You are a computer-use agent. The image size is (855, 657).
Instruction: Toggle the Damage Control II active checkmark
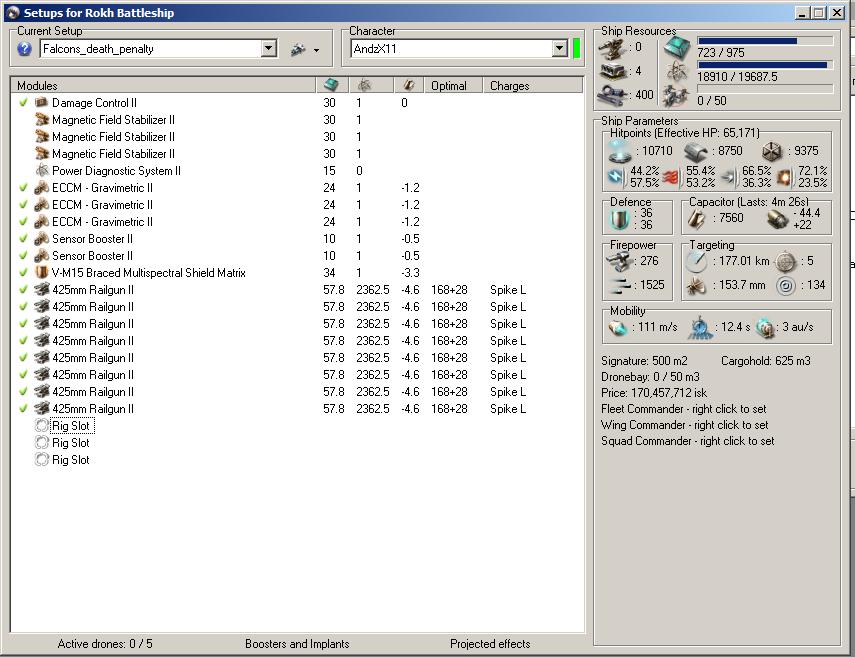pos(24,103)
